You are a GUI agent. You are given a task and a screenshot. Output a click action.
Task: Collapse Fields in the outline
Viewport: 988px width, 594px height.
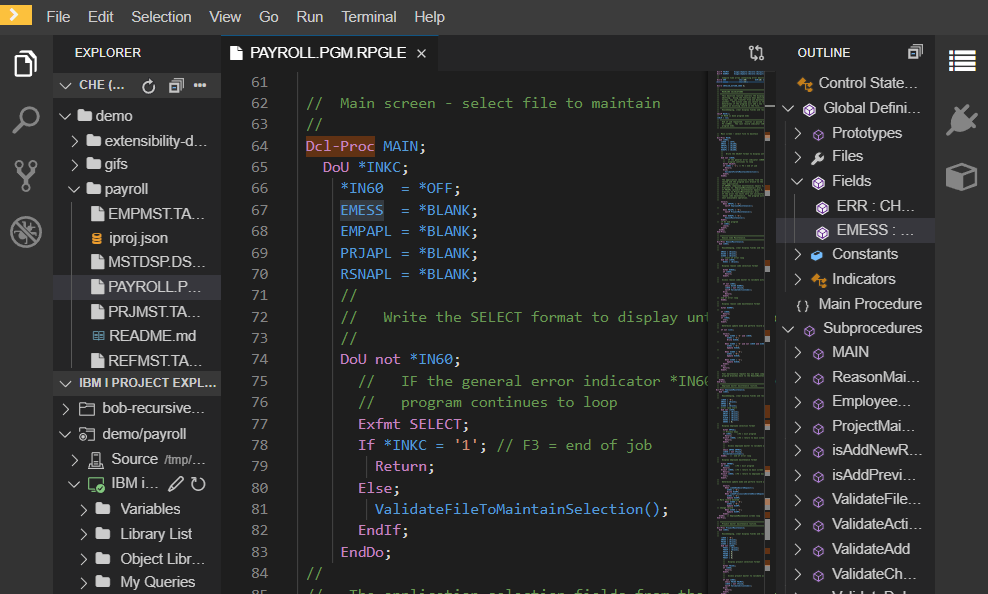tap(797, 181)
